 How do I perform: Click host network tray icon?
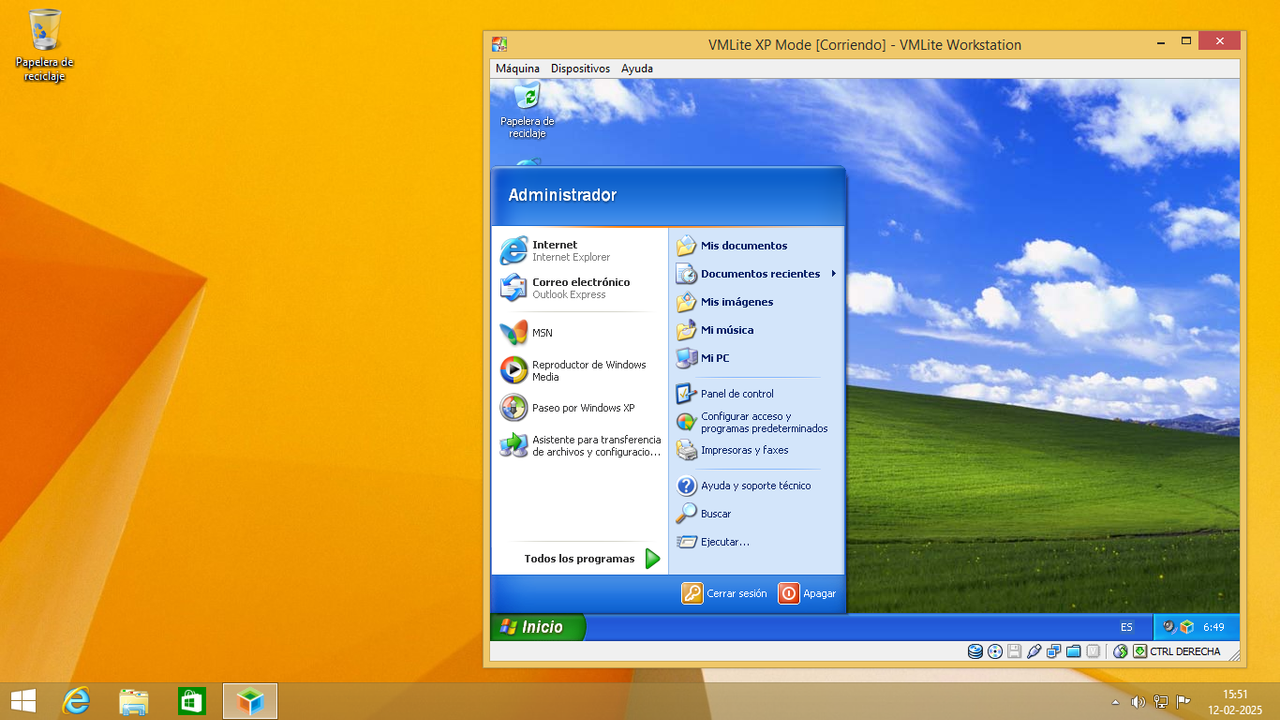coord(1161,702)
